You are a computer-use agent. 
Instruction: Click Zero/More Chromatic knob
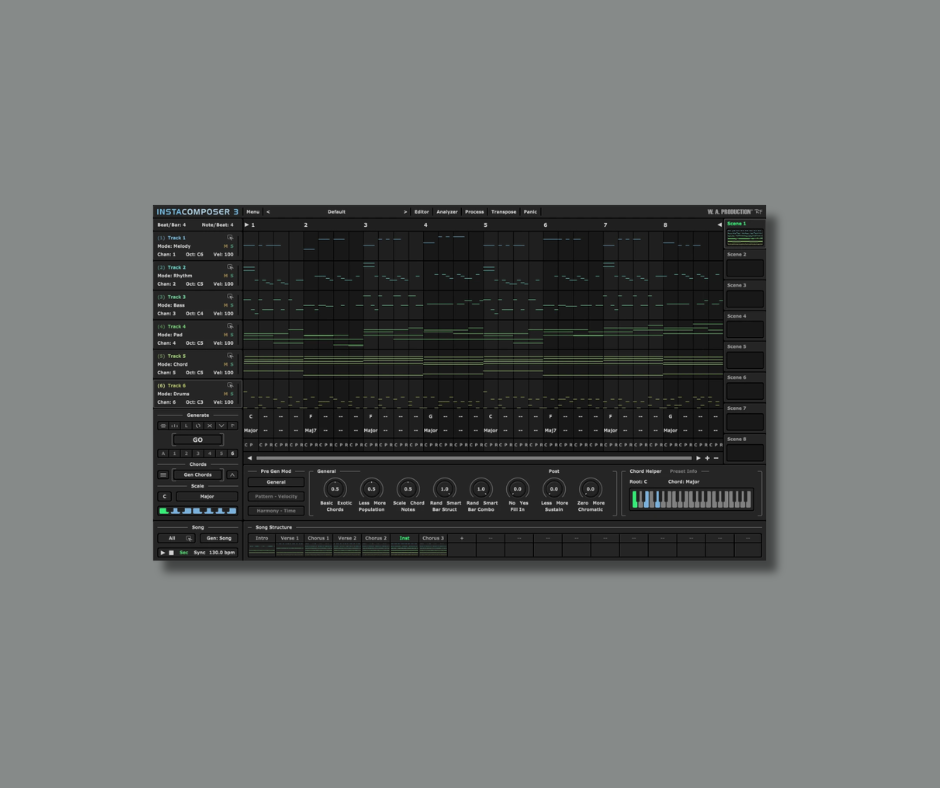(590, 489)
